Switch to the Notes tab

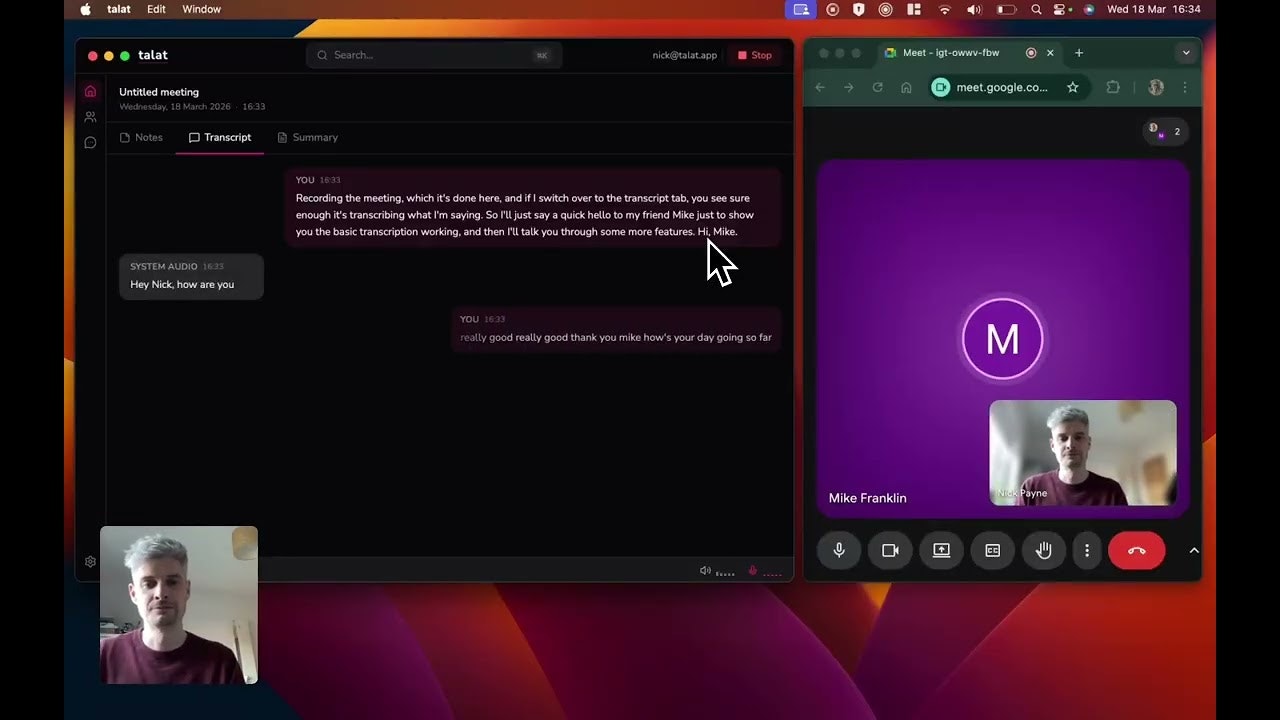pyautogui.click(x=141, y=137)
